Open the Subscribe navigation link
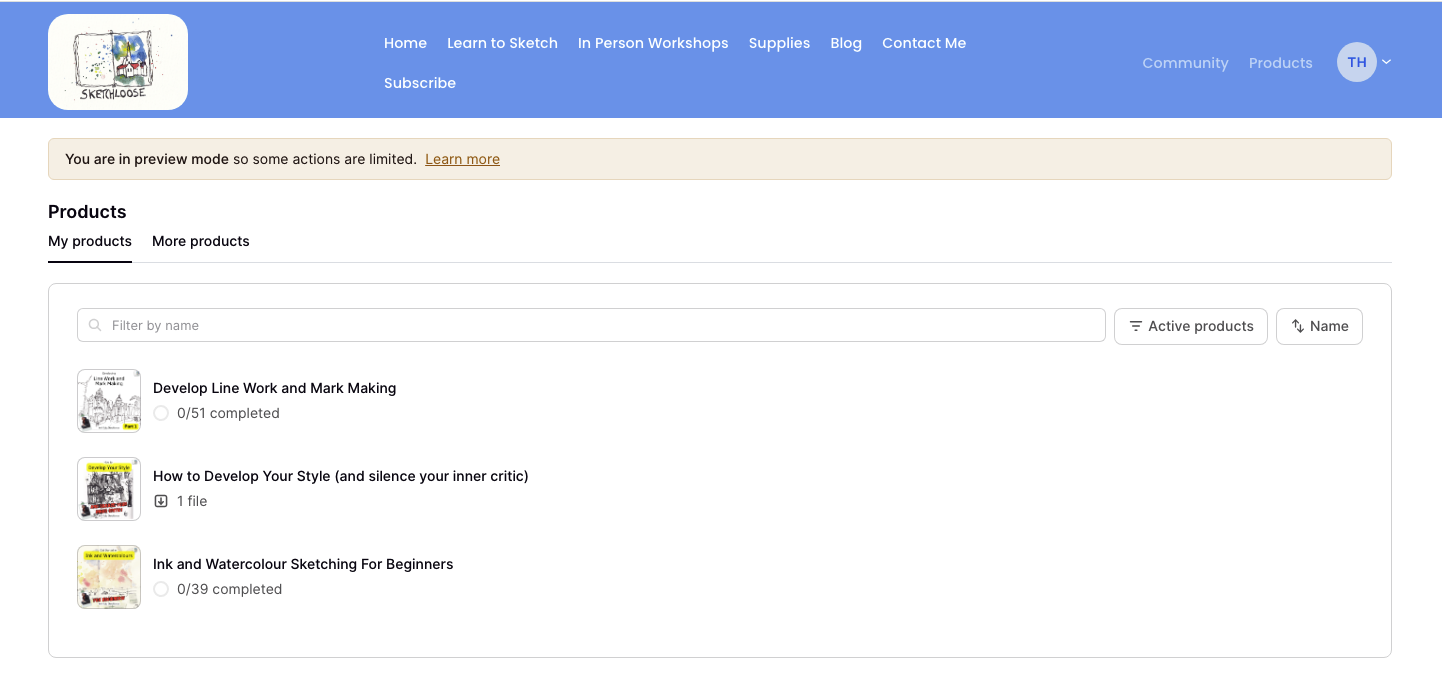The width and height of the screenshot is (1442, 676). [420, 83]
